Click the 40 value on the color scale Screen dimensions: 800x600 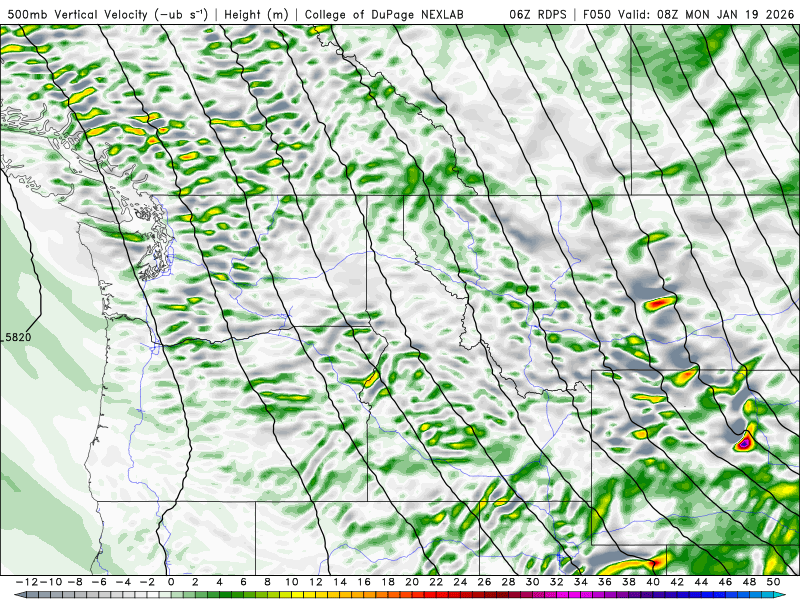coord(653,582)
